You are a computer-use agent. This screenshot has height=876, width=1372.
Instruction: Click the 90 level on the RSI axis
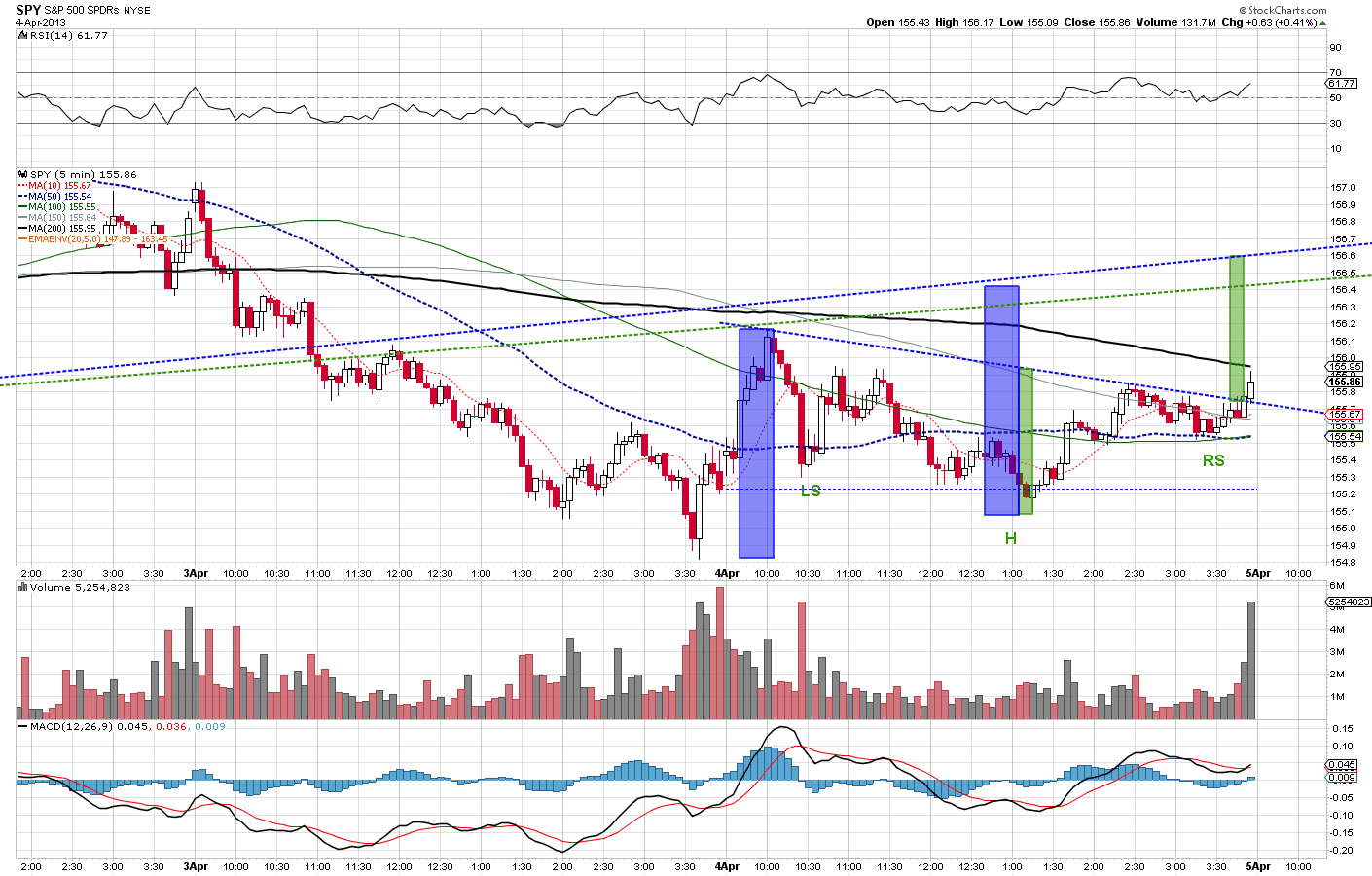click(x=1336, y=48)
